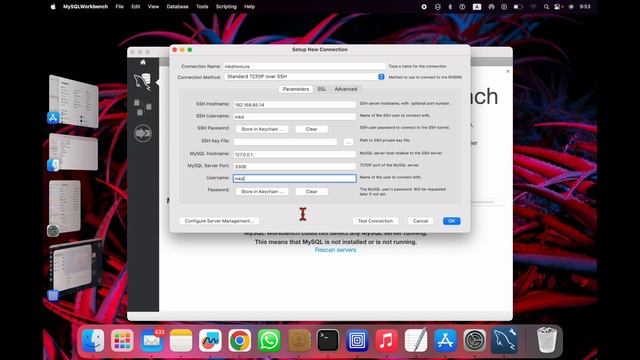Open the Tools menu

[202, 7]
